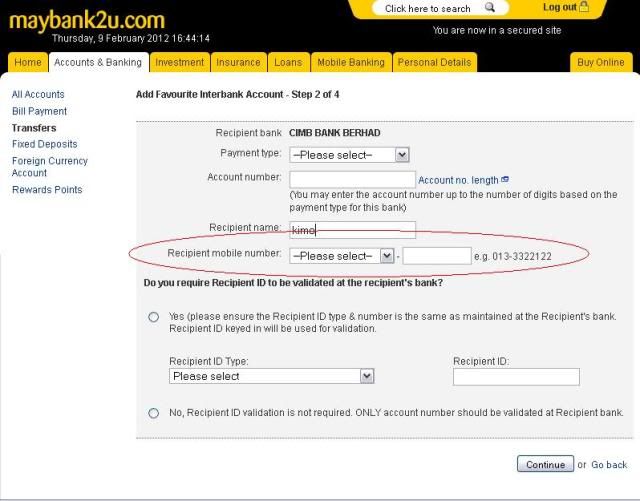The height and width of the screenshot is (501, 640).
Task: Select No, Recipient ID validation not required
Action: 153,413
